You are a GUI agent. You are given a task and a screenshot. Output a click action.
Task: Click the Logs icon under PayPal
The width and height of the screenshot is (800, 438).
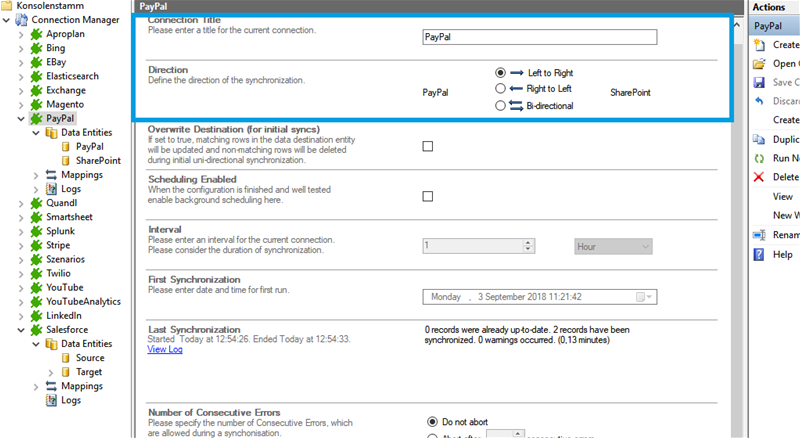52,188
